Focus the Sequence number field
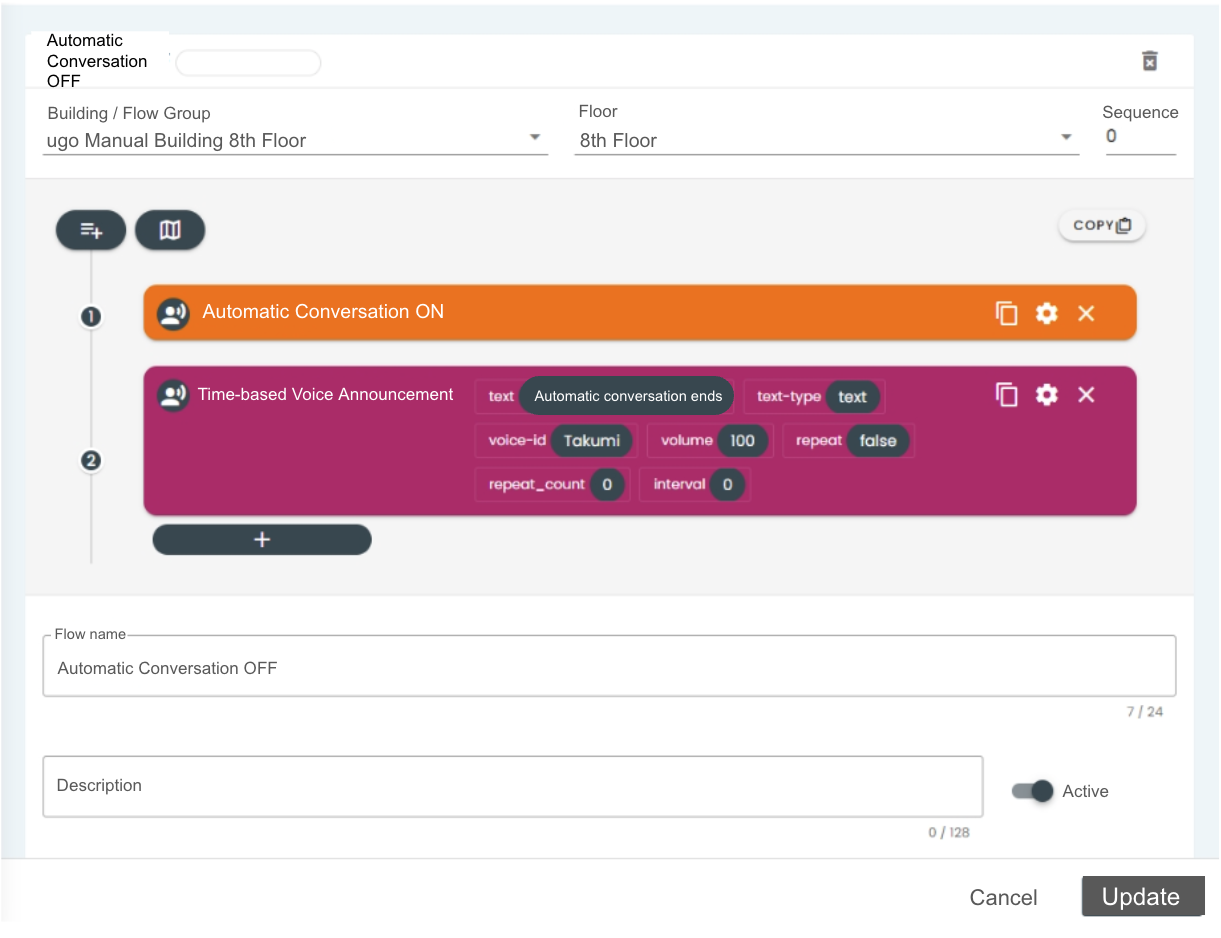The image size is (1221, 938). (x=1140, y=137)
